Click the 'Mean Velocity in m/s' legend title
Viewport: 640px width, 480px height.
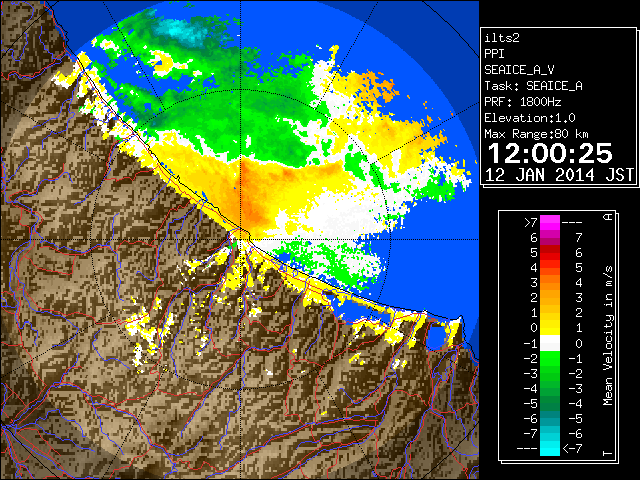coord(608,335)
